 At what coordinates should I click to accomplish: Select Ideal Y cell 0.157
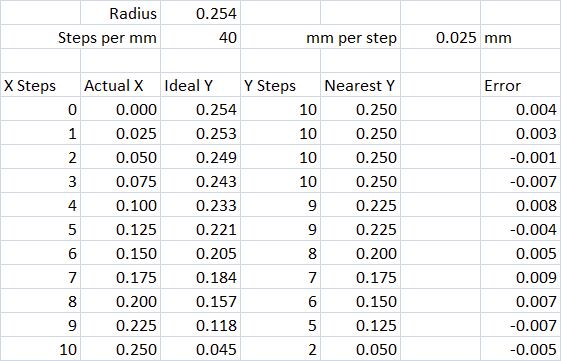(x=201, y=301)
